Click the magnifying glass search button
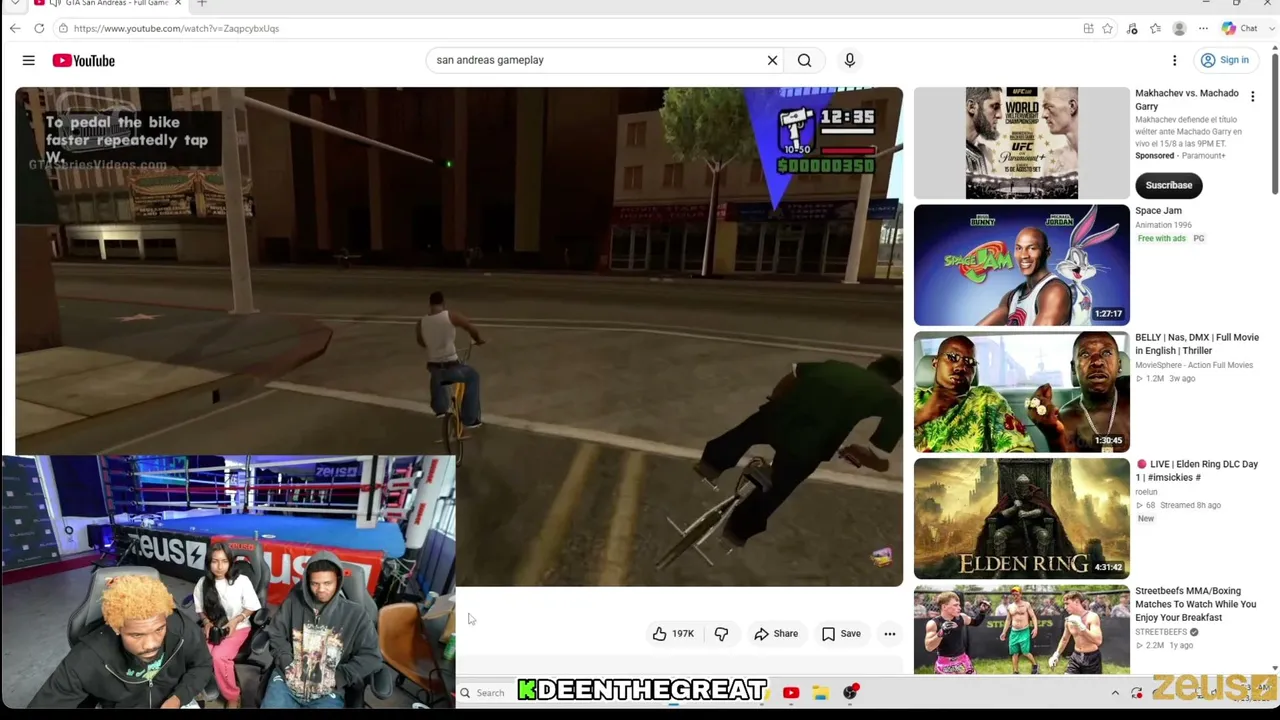1280x720 pixels. 804,60
